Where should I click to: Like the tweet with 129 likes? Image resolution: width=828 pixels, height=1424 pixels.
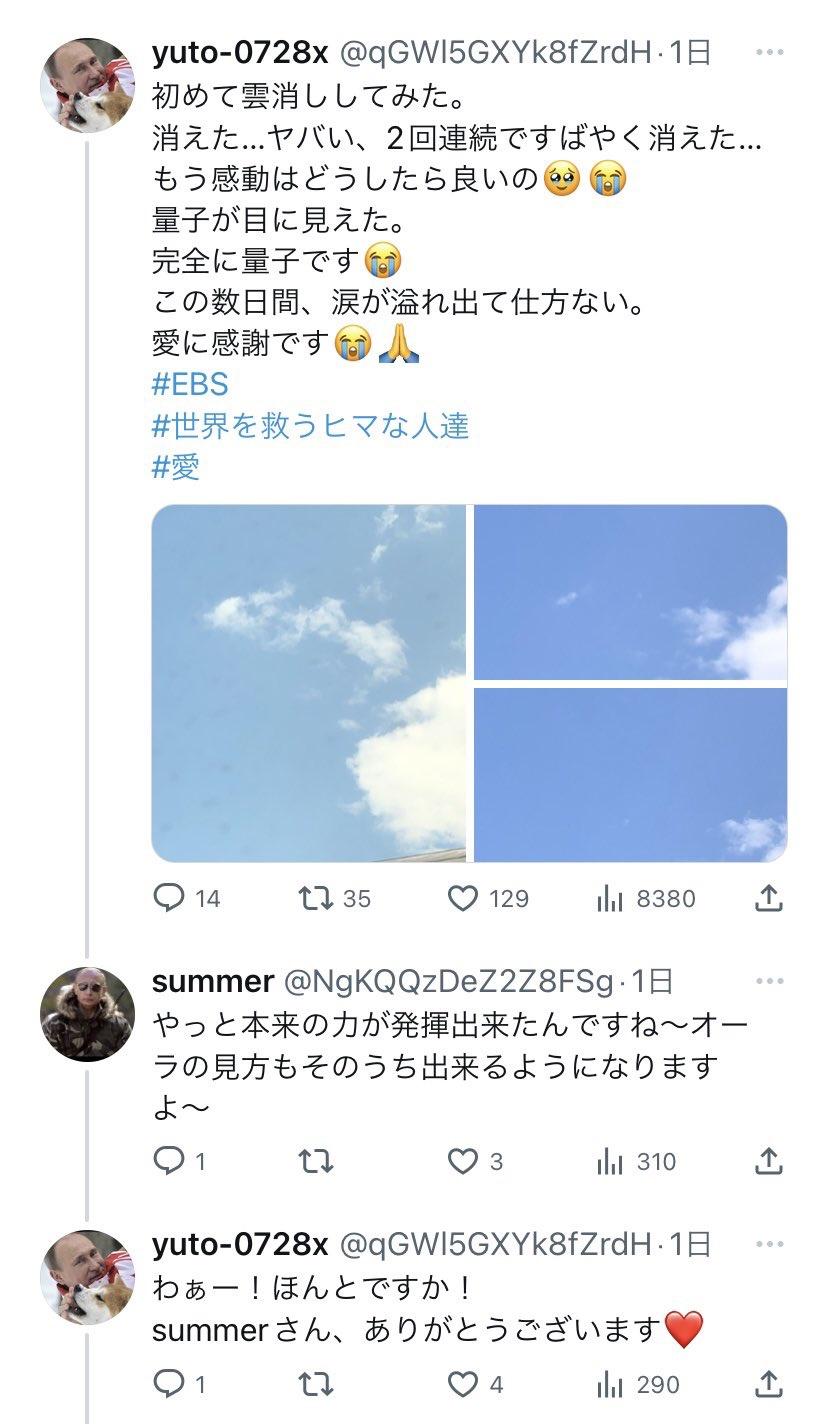(463, 898)
